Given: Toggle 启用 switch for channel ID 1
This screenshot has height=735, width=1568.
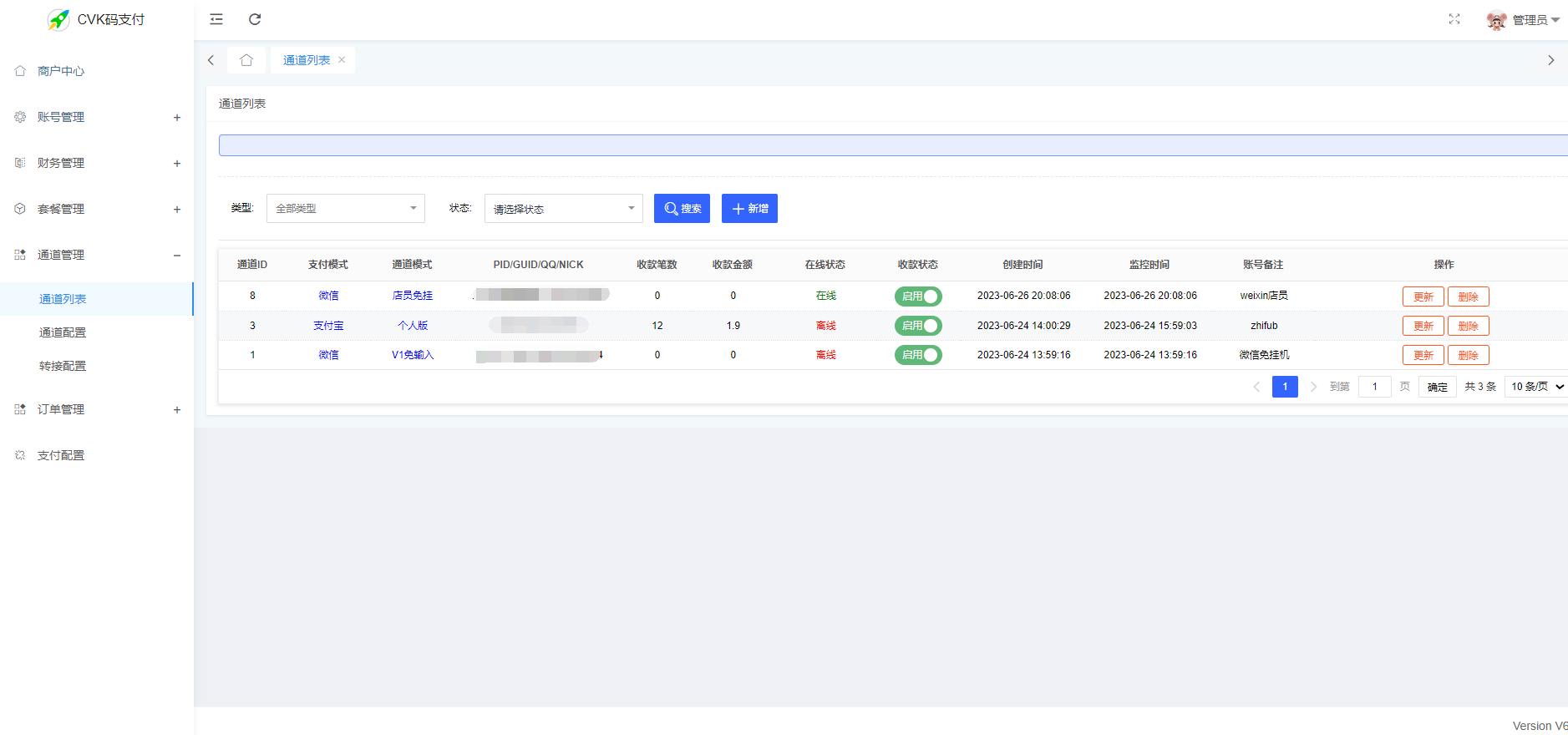Looking at the screenshot, I should (917, 355).
